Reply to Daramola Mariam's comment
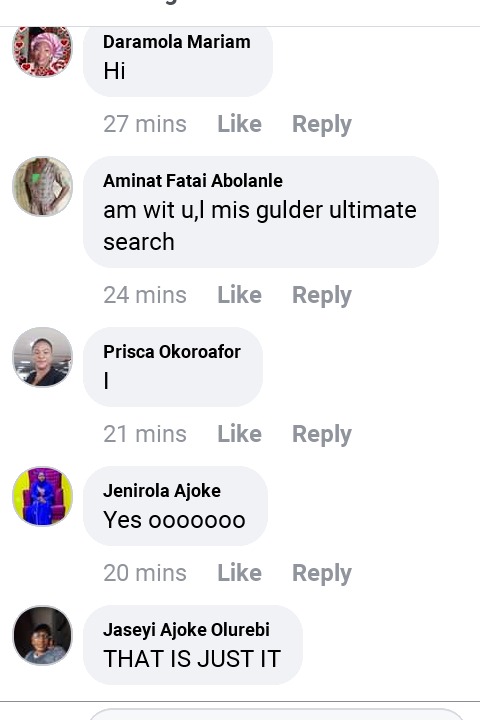The image size is (480, 720). coord(322,124)
